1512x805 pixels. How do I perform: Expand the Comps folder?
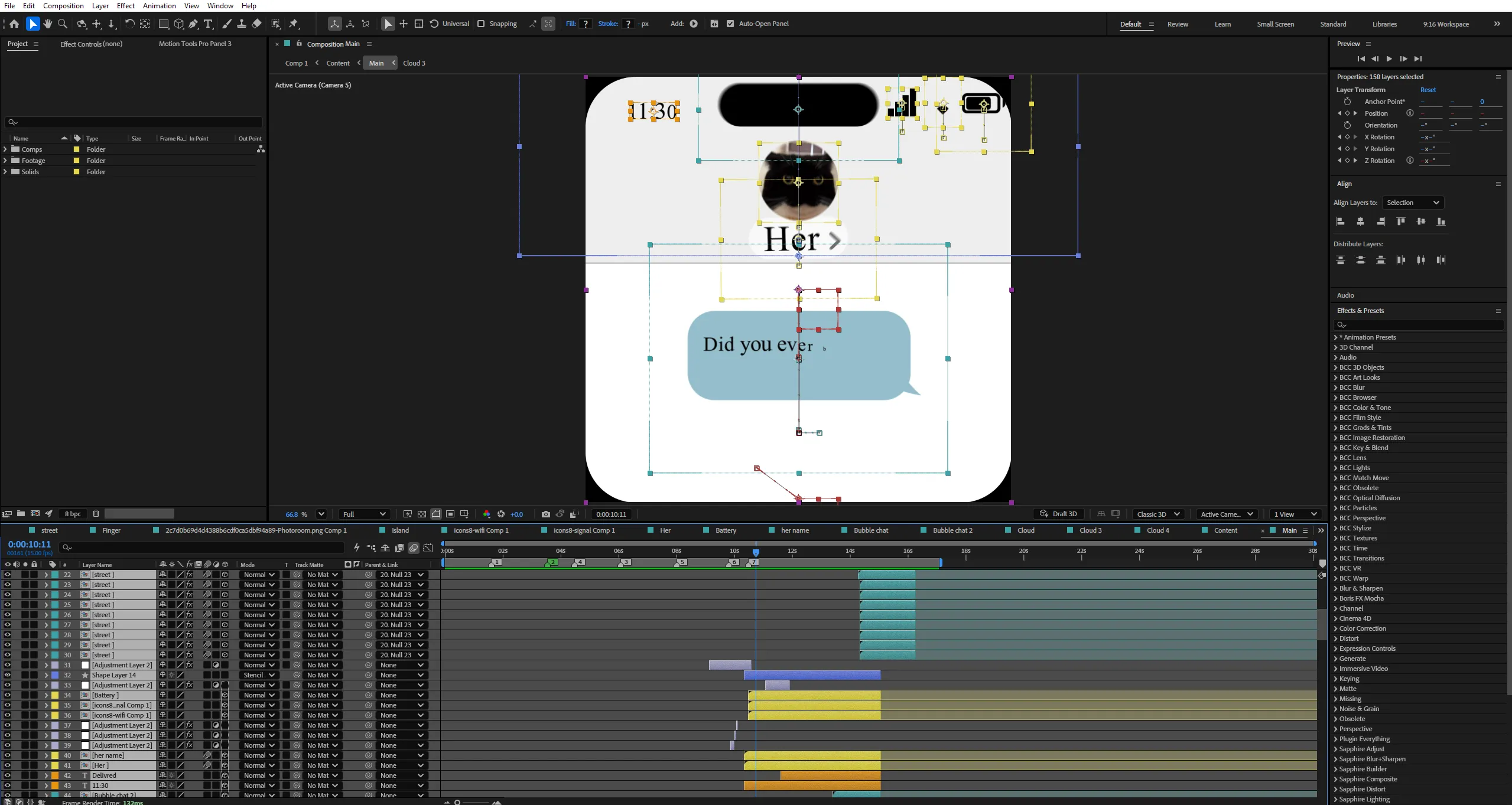pos(5,149)
